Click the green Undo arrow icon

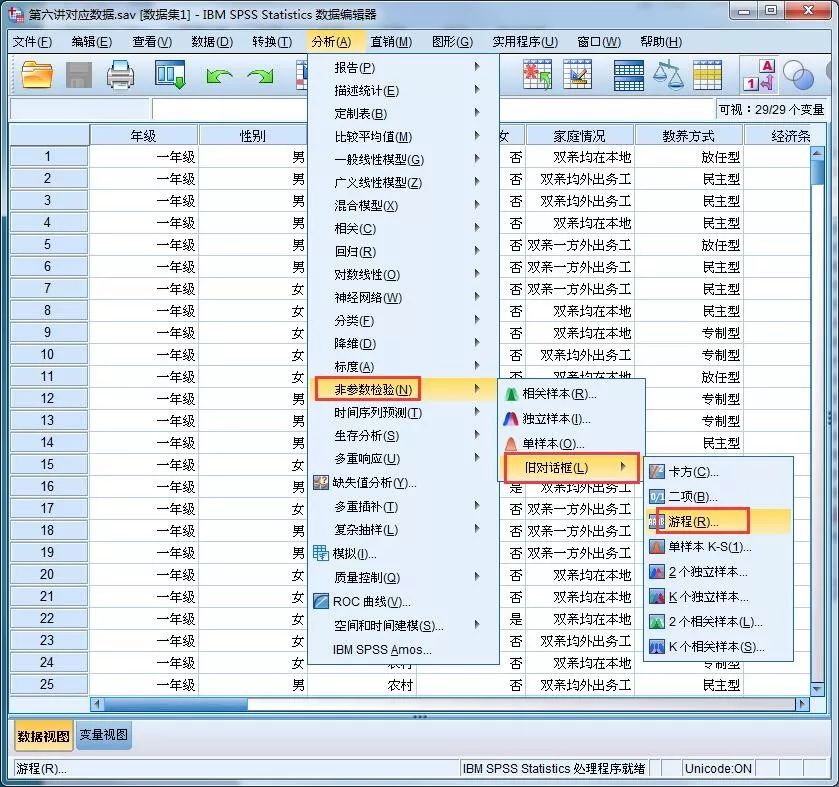pyautogui.click(x=219, y=76)
